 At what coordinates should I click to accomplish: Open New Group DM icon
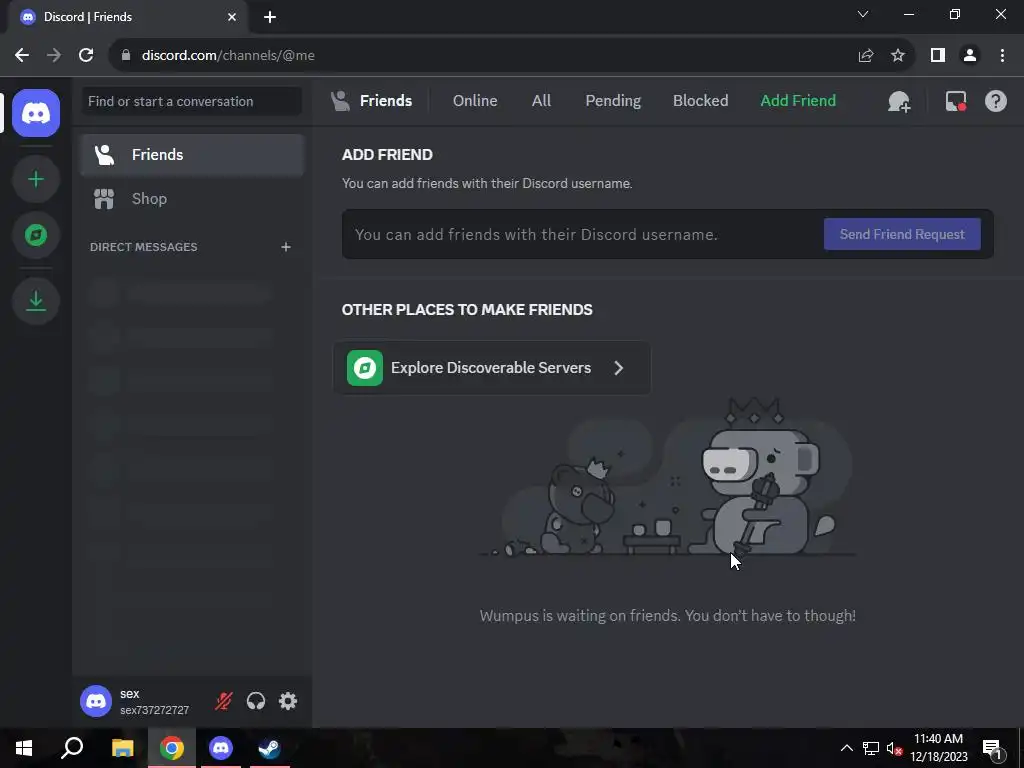click(899, 101)
